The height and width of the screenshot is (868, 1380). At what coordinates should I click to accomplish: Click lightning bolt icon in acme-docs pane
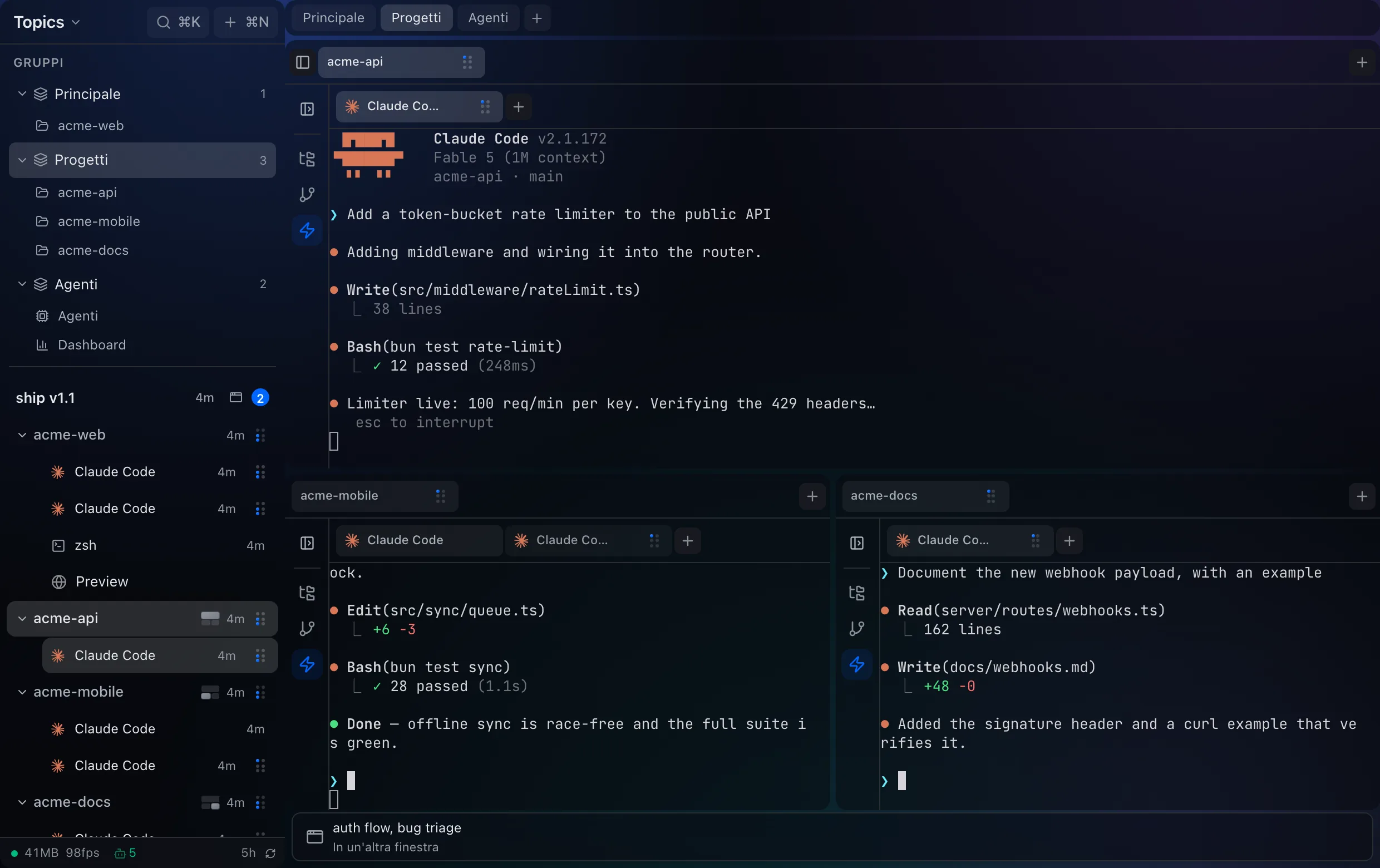(x=857, y=664)
